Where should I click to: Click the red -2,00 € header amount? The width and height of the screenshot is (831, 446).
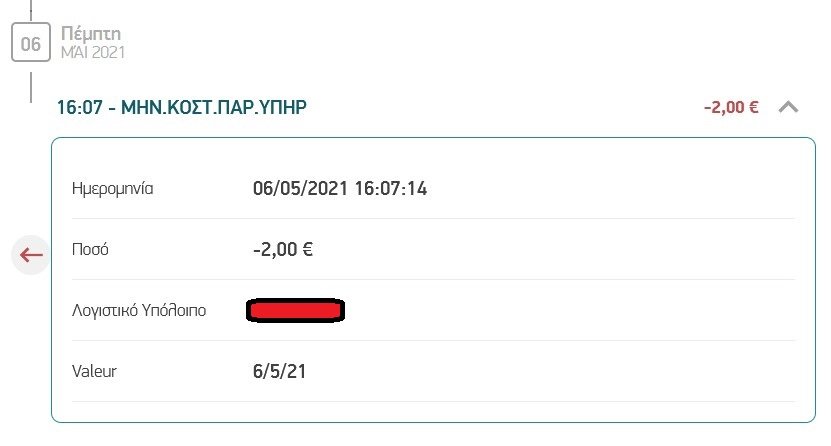730,108
